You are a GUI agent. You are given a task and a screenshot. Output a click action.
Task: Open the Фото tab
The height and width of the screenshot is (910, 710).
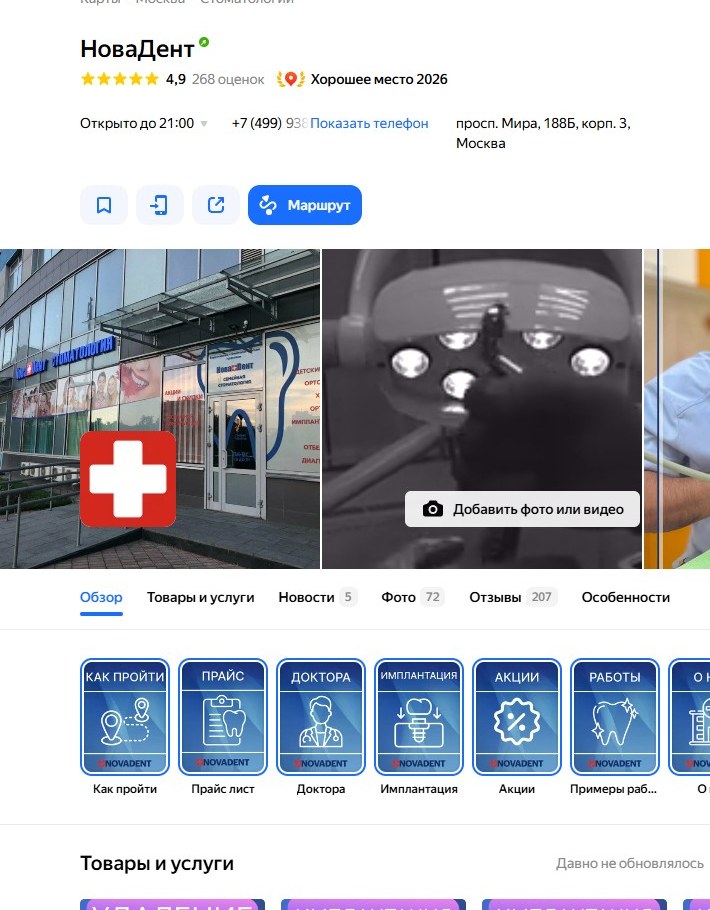pos(413,597)
